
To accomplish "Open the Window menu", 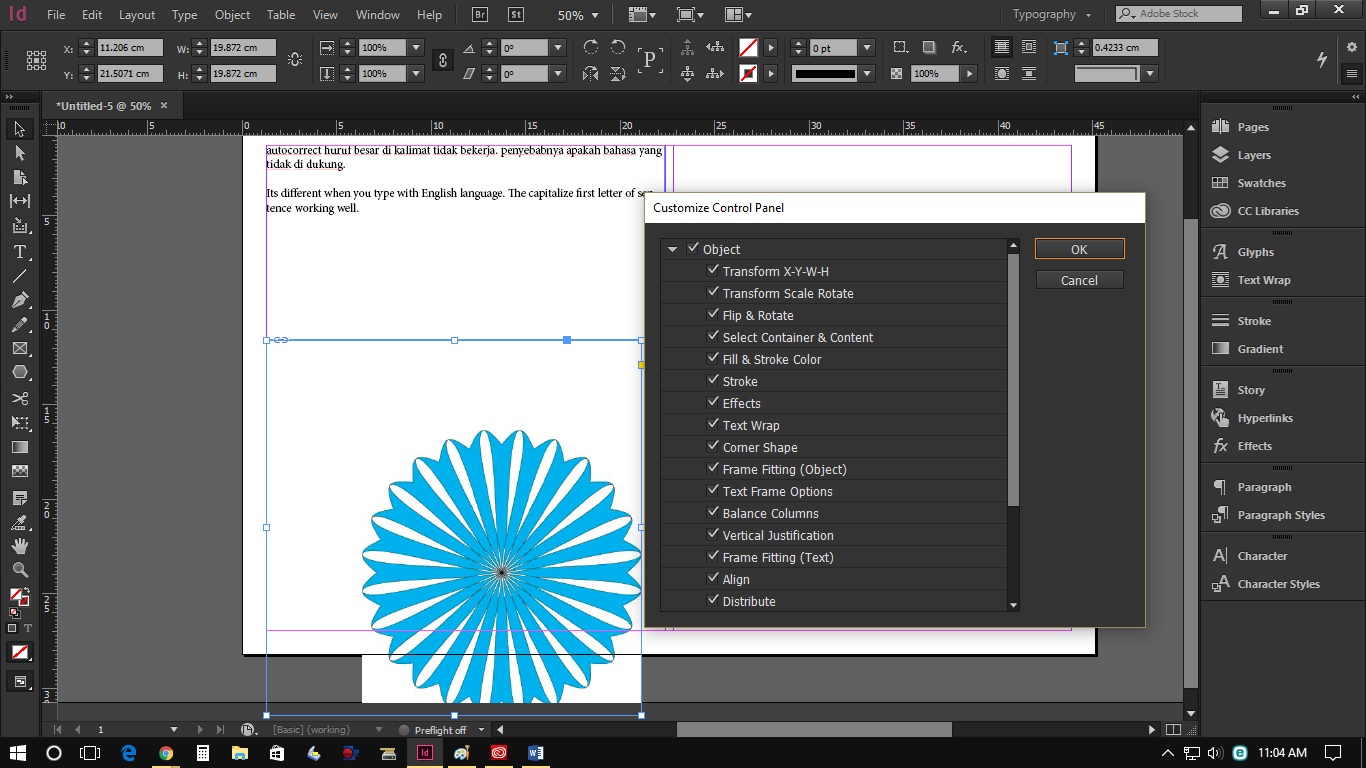I will coord(378,15).
